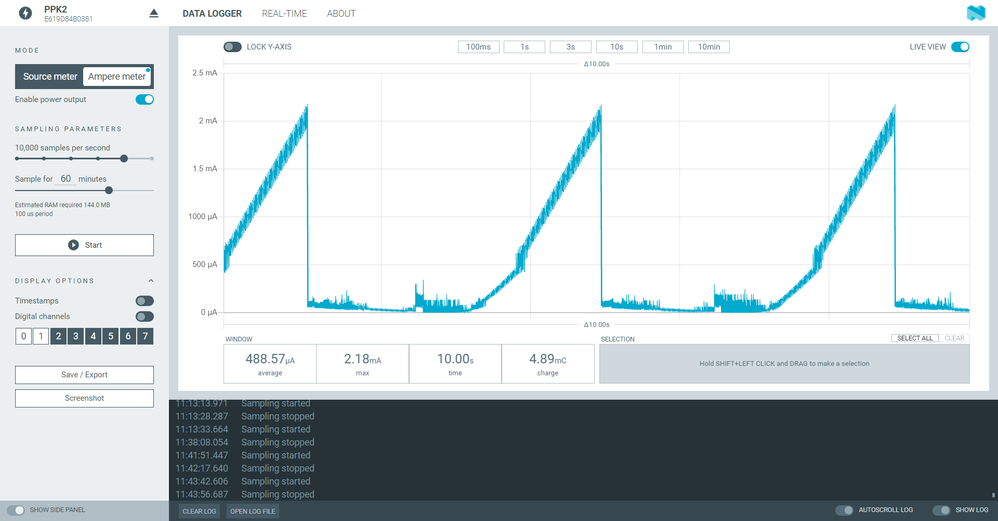
Task: Select Ampere meter mode
Action: click(117, 76)
